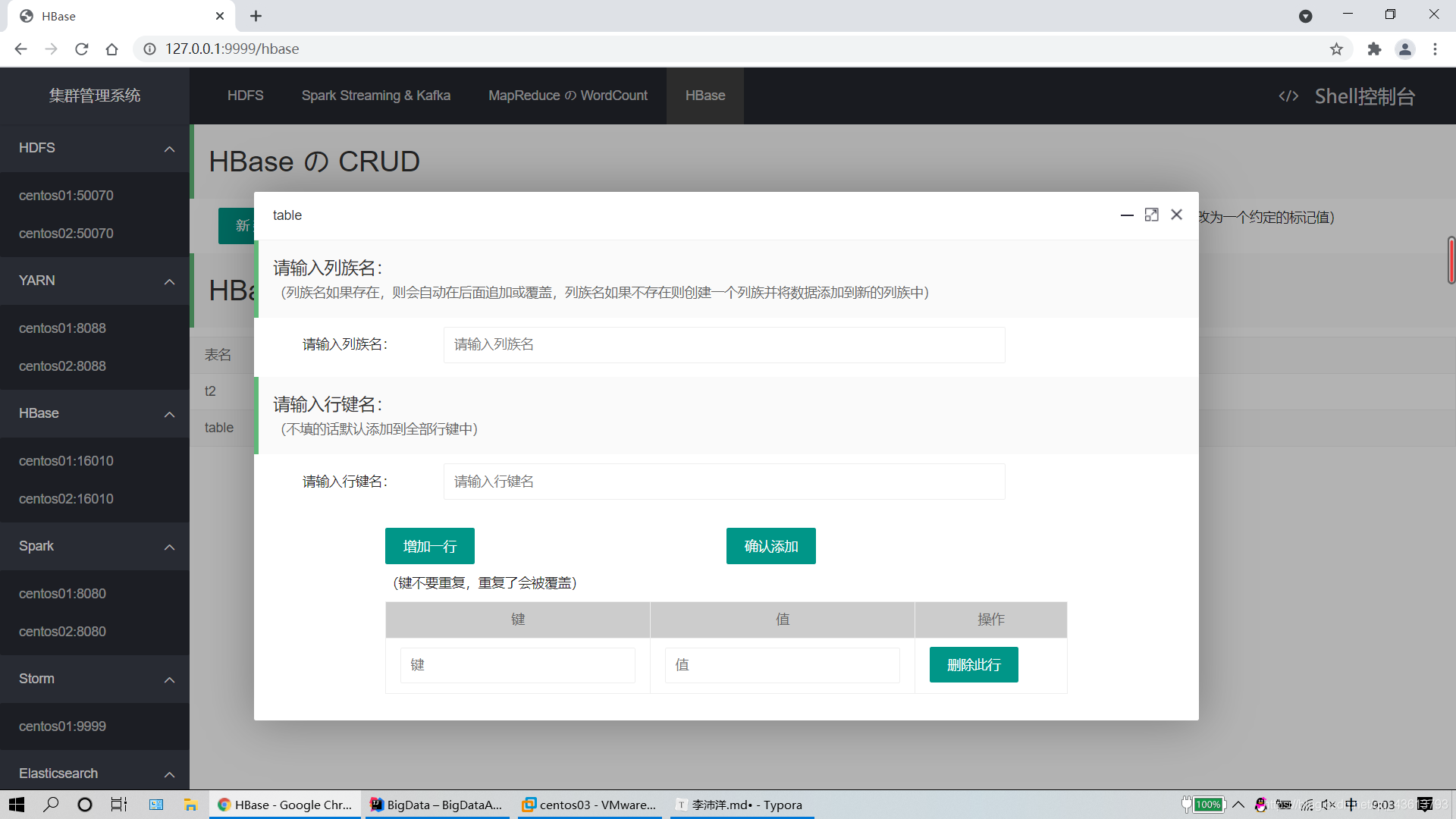Image resolution: width=1456 pixels, height=819 pixels.
Task: Open centos02:8088 sidebar link
Action: [62, 366]
